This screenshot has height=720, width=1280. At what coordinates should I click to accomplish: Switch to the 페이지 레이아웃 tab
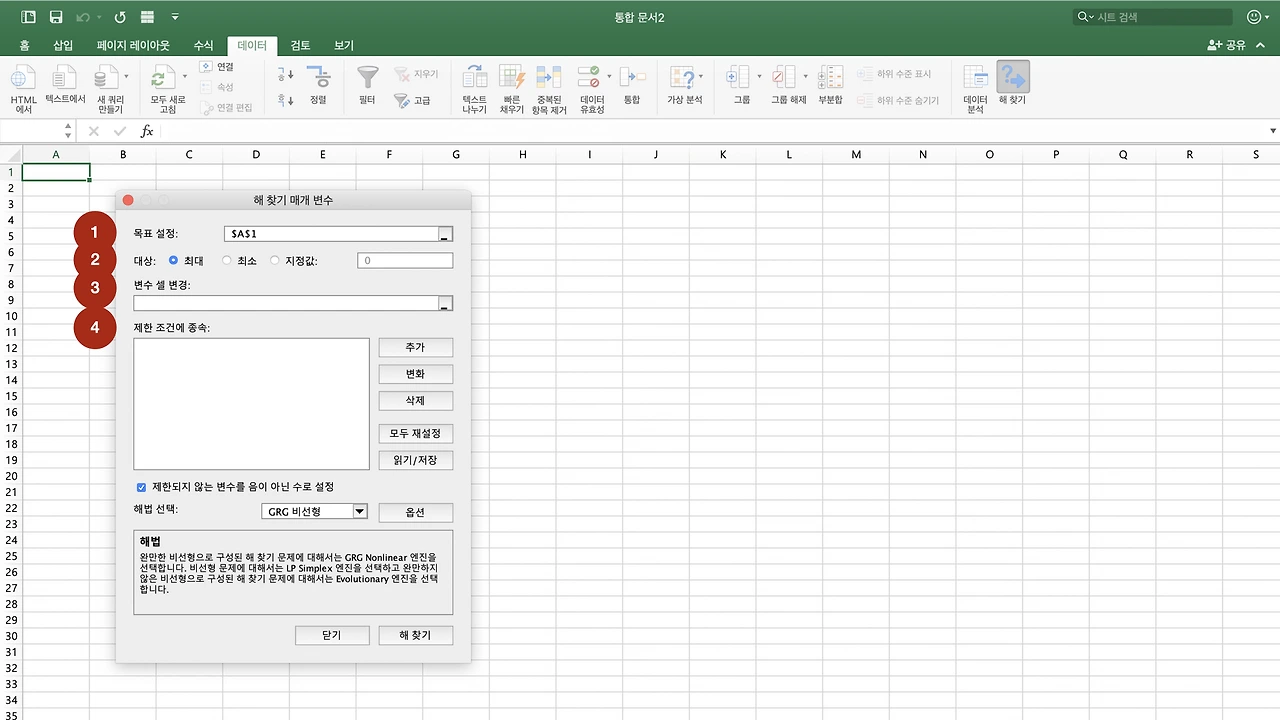coord(133,45)
